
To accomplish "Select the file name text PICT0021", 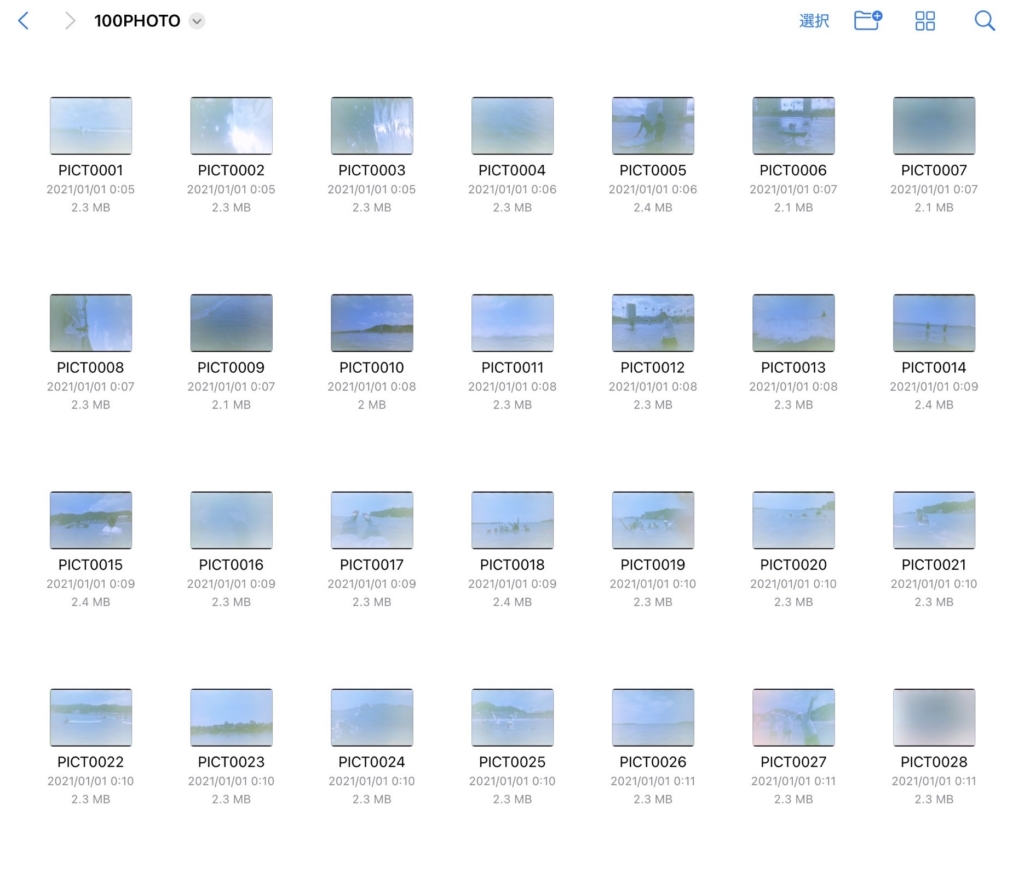I will [934, 565].
